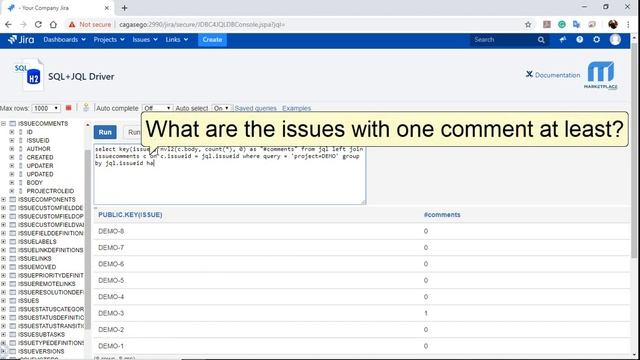Click the clear broom icon in toolbar
The height and width of the screenshot is (360, 640).
(86, 108)
